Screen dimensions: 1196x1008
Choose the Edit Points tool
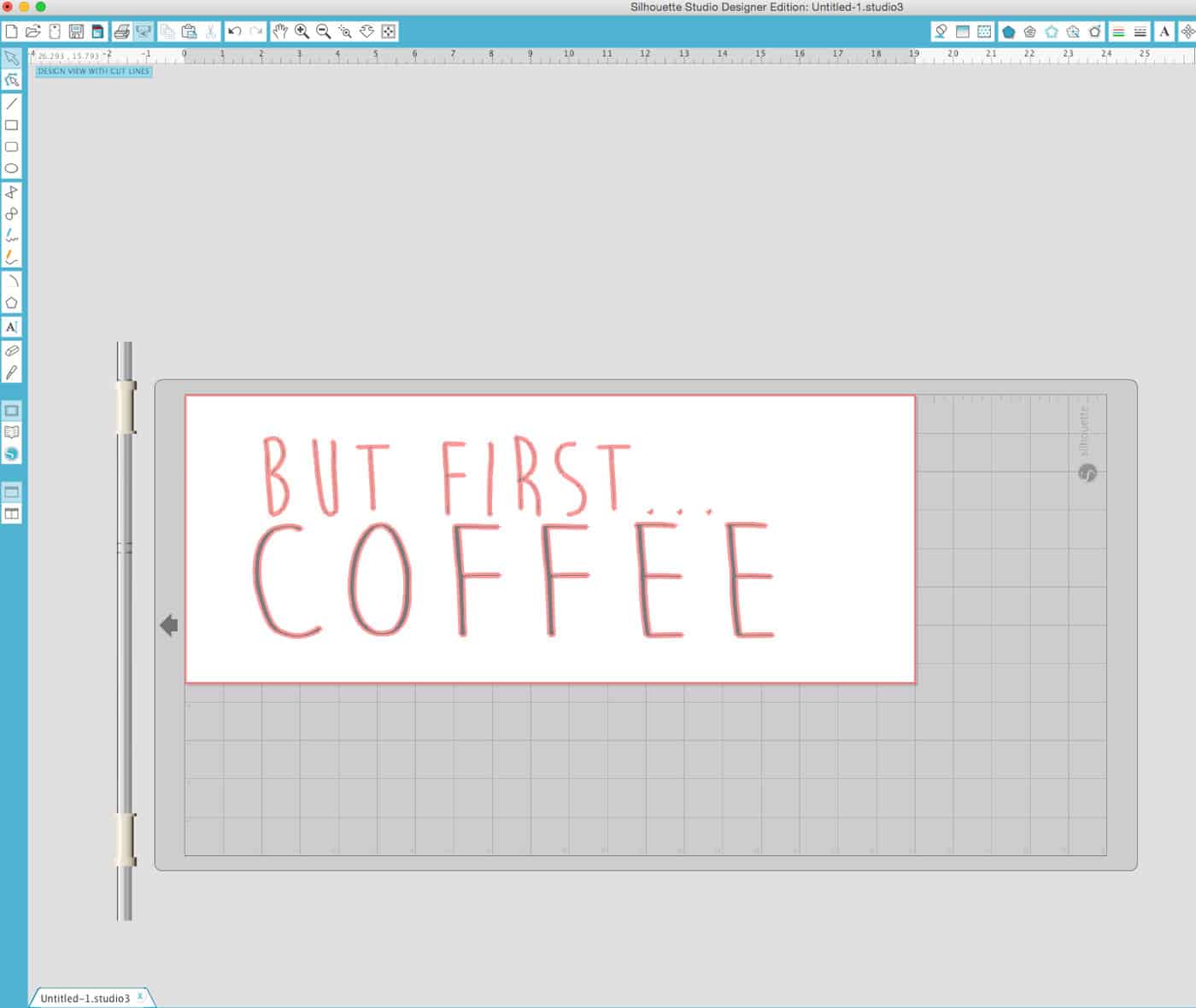(x=11, y=79)
